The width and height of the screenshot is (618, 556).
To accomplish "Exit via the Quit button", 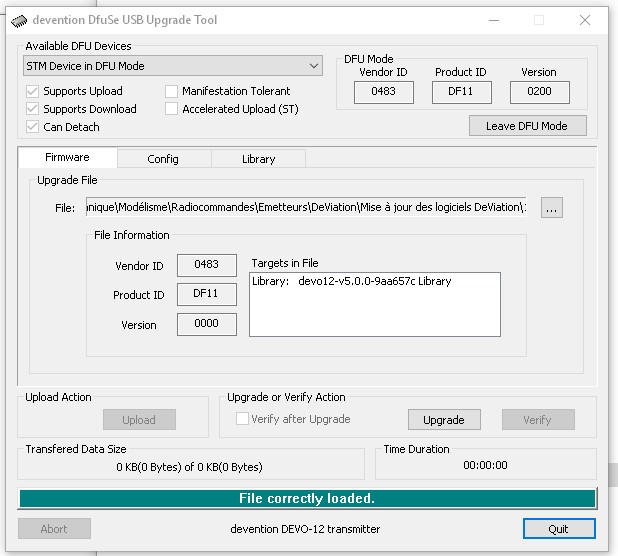I will [x=559, y=528].
